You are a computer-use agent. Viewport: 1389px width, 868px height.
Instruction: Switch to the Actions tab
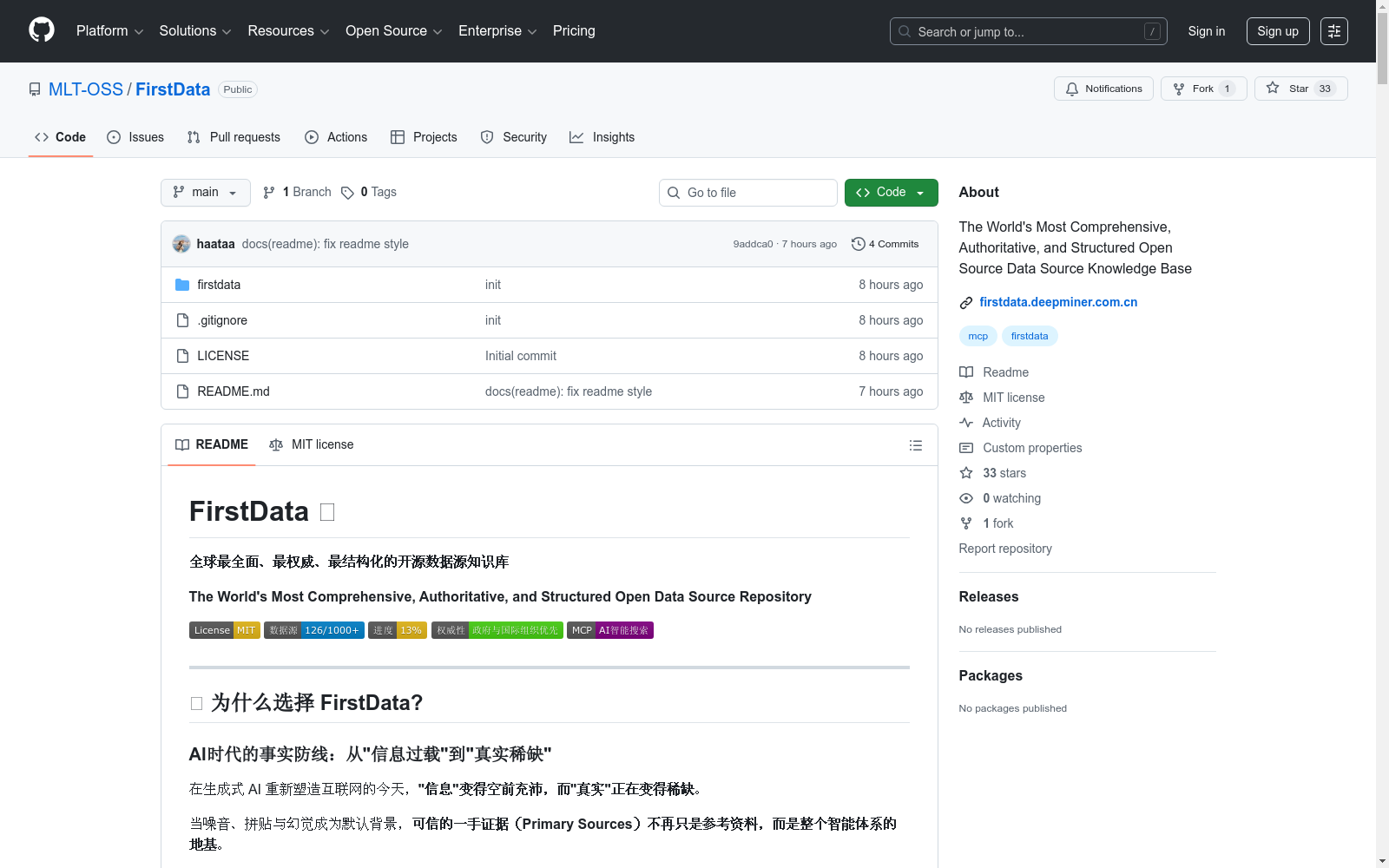pyautogui.click(x=336, y=137)
